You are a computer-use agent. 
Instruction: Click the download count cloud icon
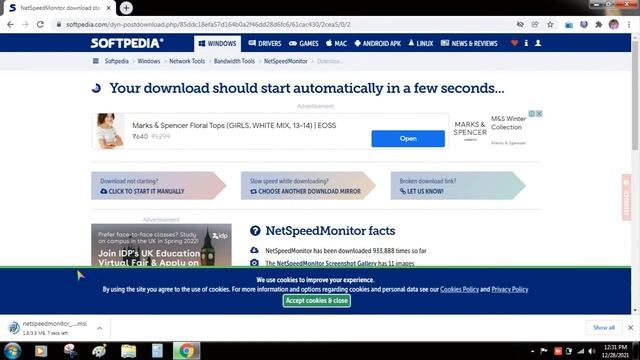tap(254, 250)
